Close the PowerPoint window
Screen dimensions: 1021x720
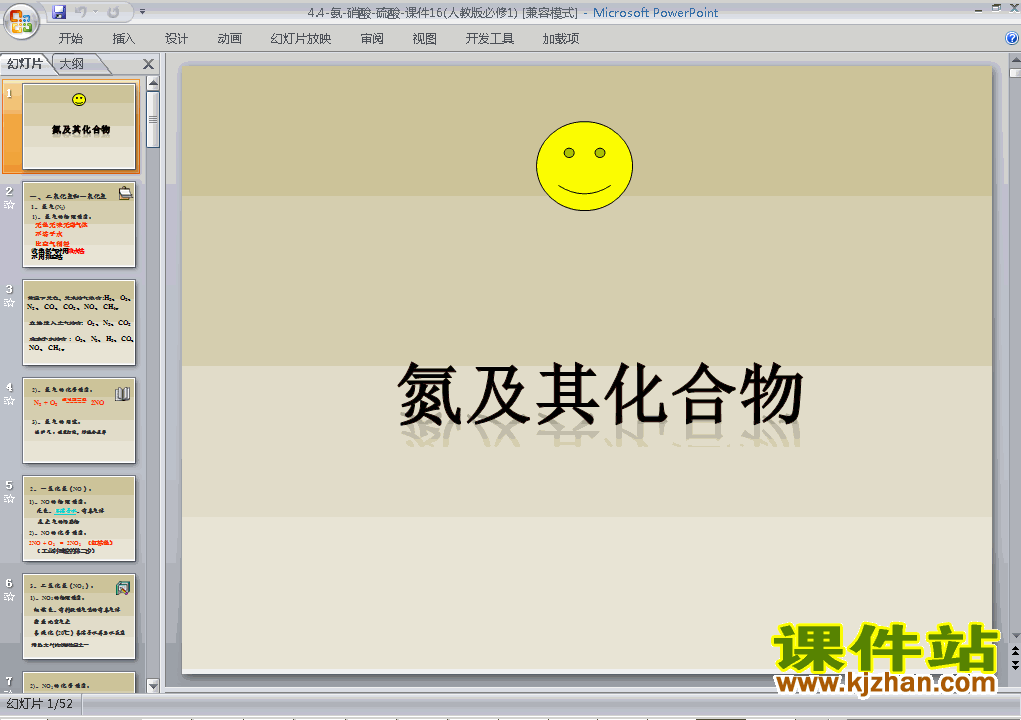(x=1014, y=8)
